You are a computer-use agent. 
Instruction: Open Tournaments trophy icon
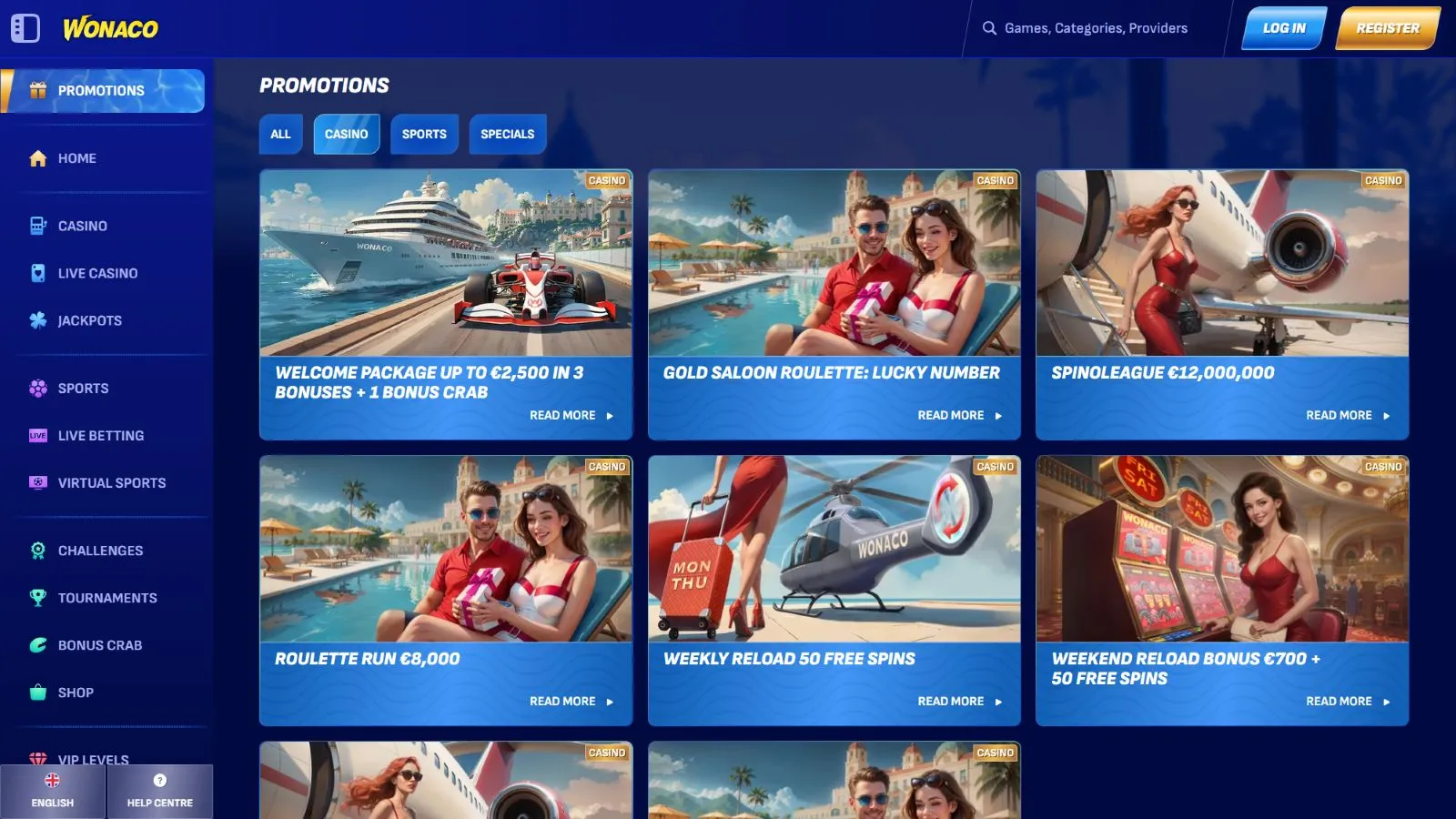pos(38,598)
